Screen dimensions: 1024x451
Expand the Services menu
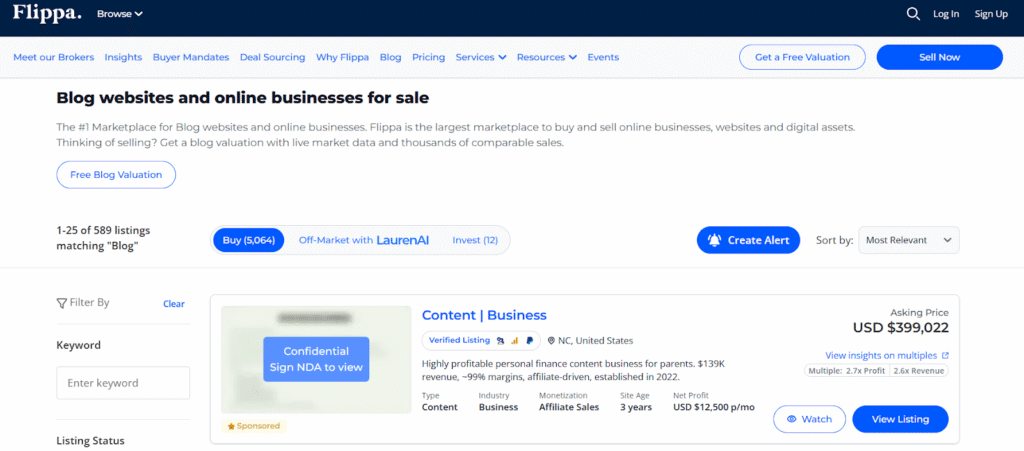[480, 57]
